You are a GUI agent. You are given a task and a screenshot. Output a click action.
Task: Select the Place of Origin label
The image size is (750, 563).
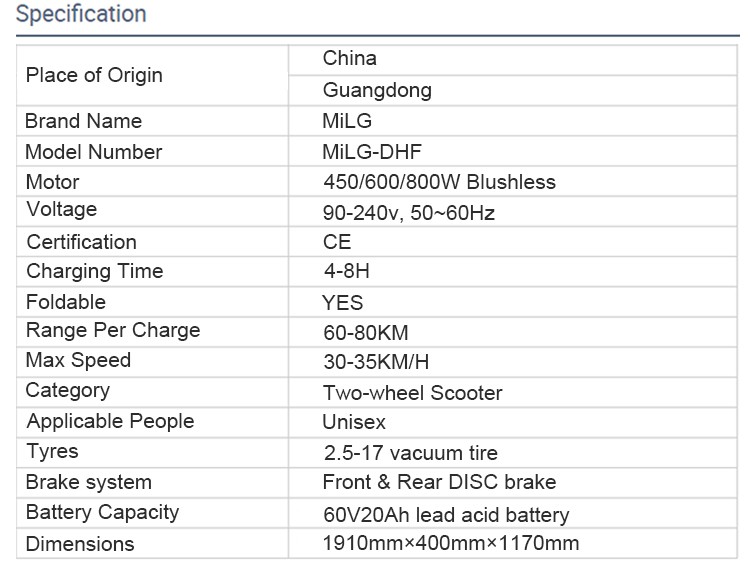[94, 75]
